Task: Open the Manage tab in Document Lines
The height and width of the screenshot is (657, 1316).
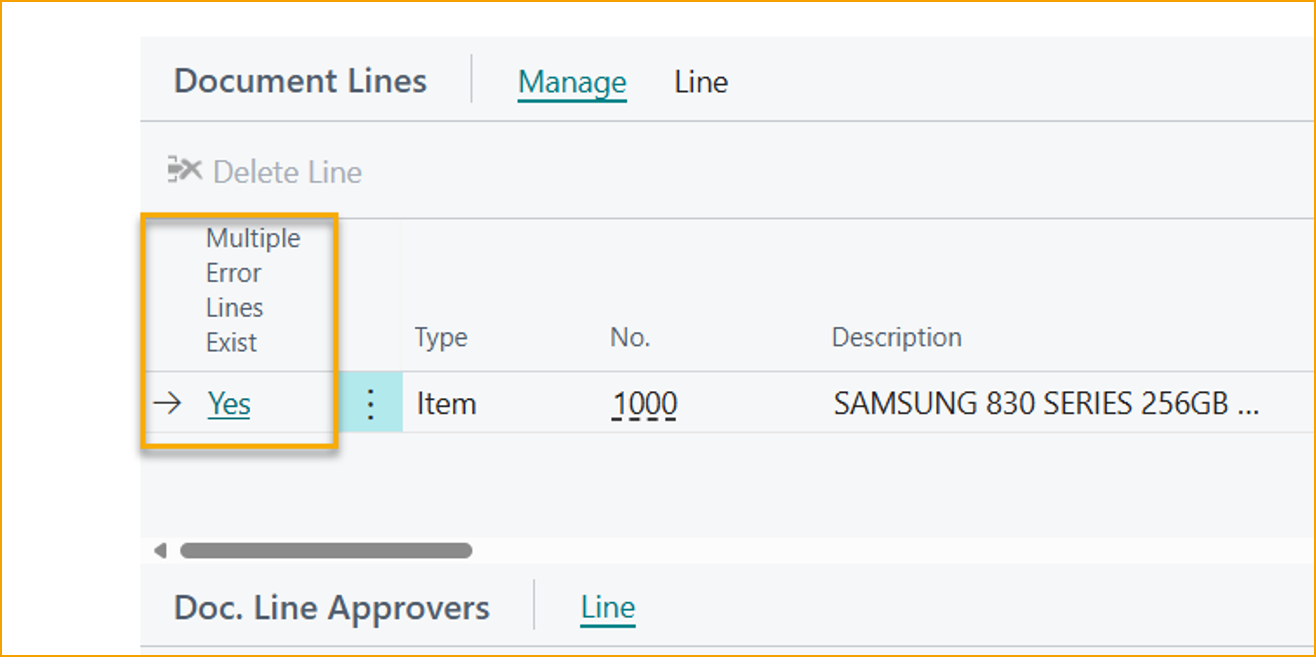Action: 572,83
